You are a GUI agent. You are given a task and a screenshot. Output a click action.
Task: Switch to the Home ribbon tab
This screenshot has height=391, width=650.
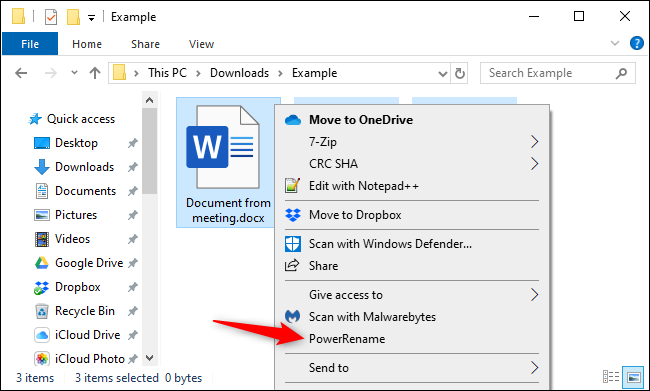coord(87,44)
